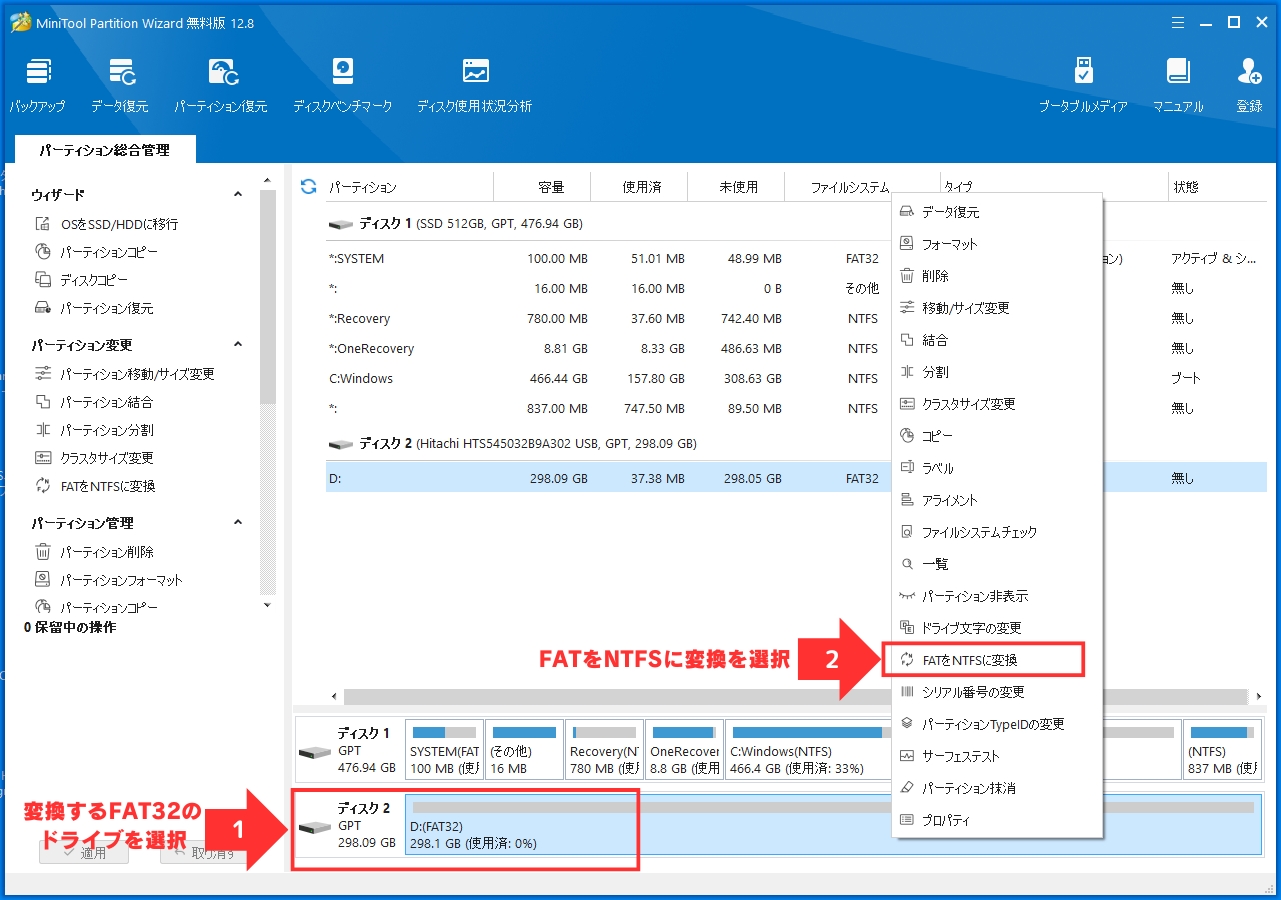This screenshot has width=1281, height=900.
Task: Select ラベル in the context menu
Action: 997,468
